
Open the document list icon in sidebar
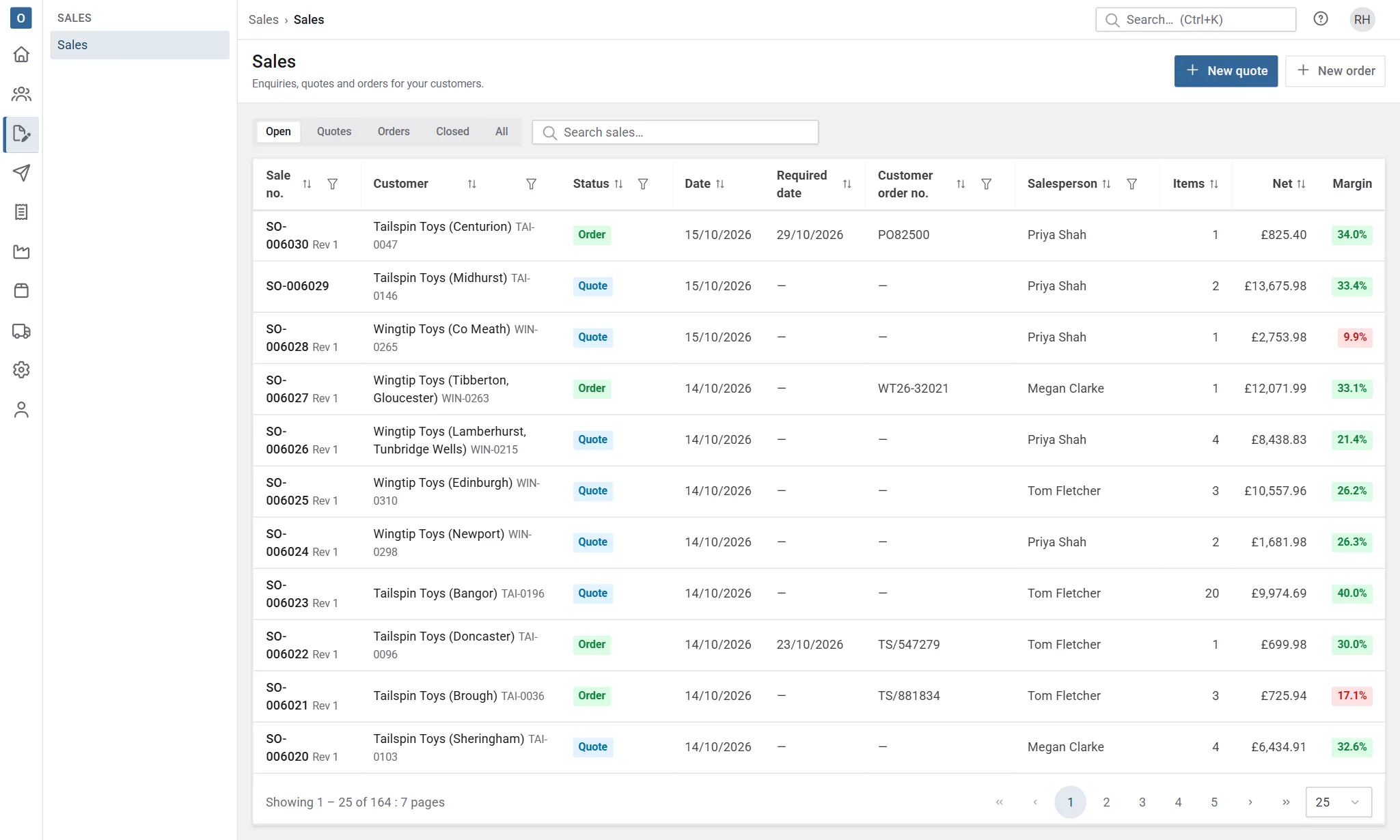coord(21,212)
